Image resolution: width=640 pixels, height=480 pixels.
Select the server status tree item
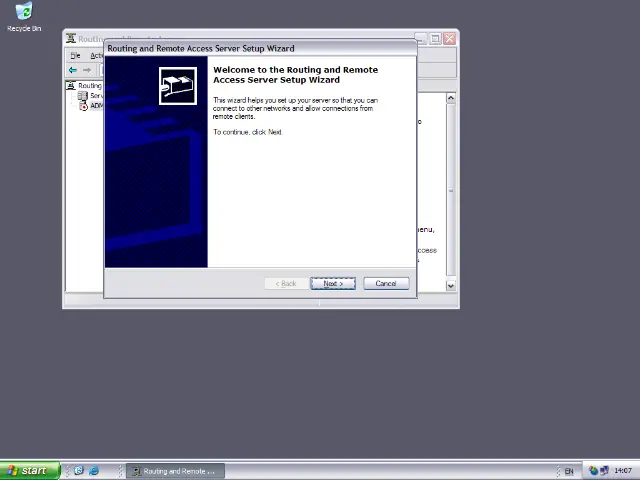click(84, 96)
